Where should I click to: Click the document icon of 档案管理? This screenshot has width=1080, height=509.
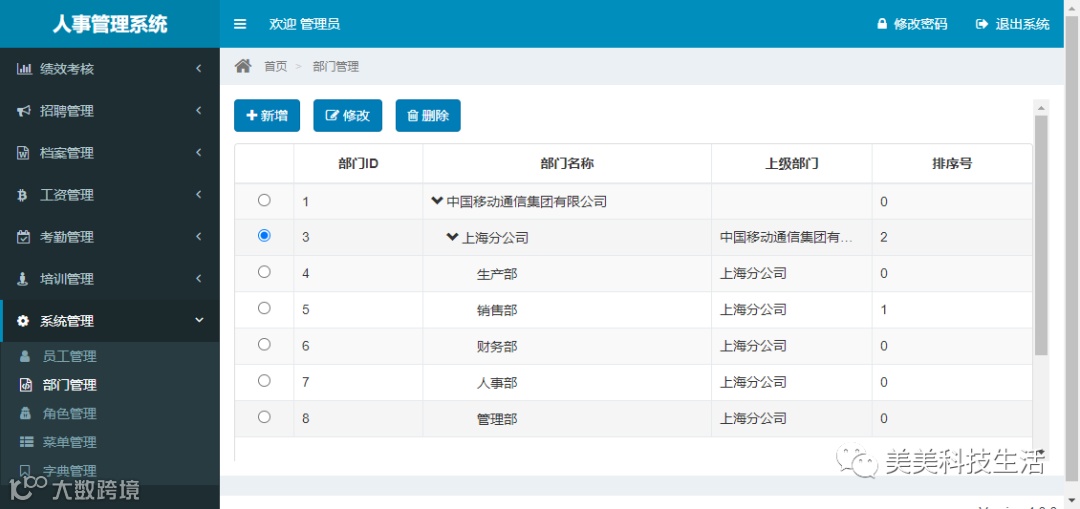click(x=23, y=153)
